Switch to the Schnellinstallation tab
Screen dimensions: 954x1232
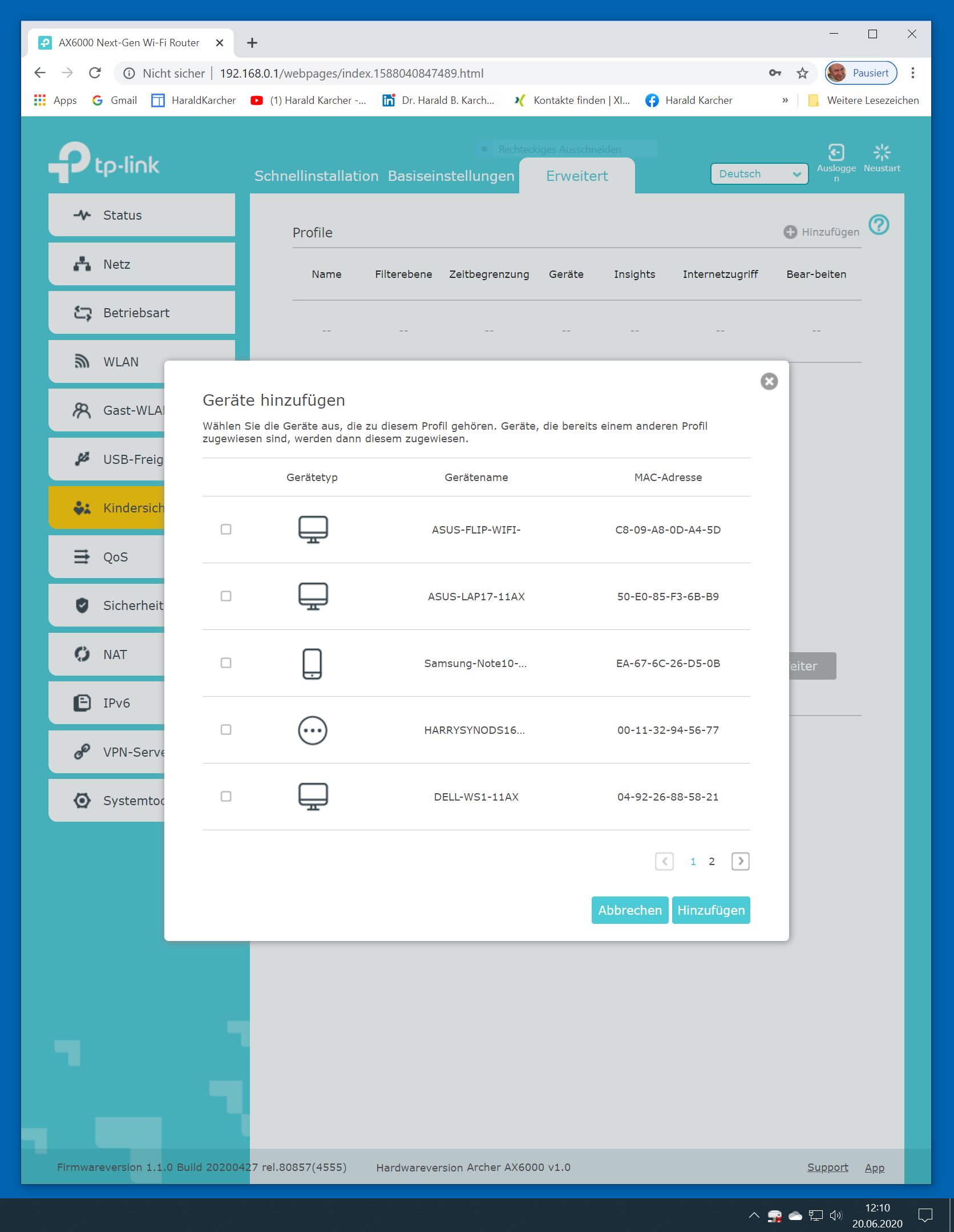click(316, 176)
